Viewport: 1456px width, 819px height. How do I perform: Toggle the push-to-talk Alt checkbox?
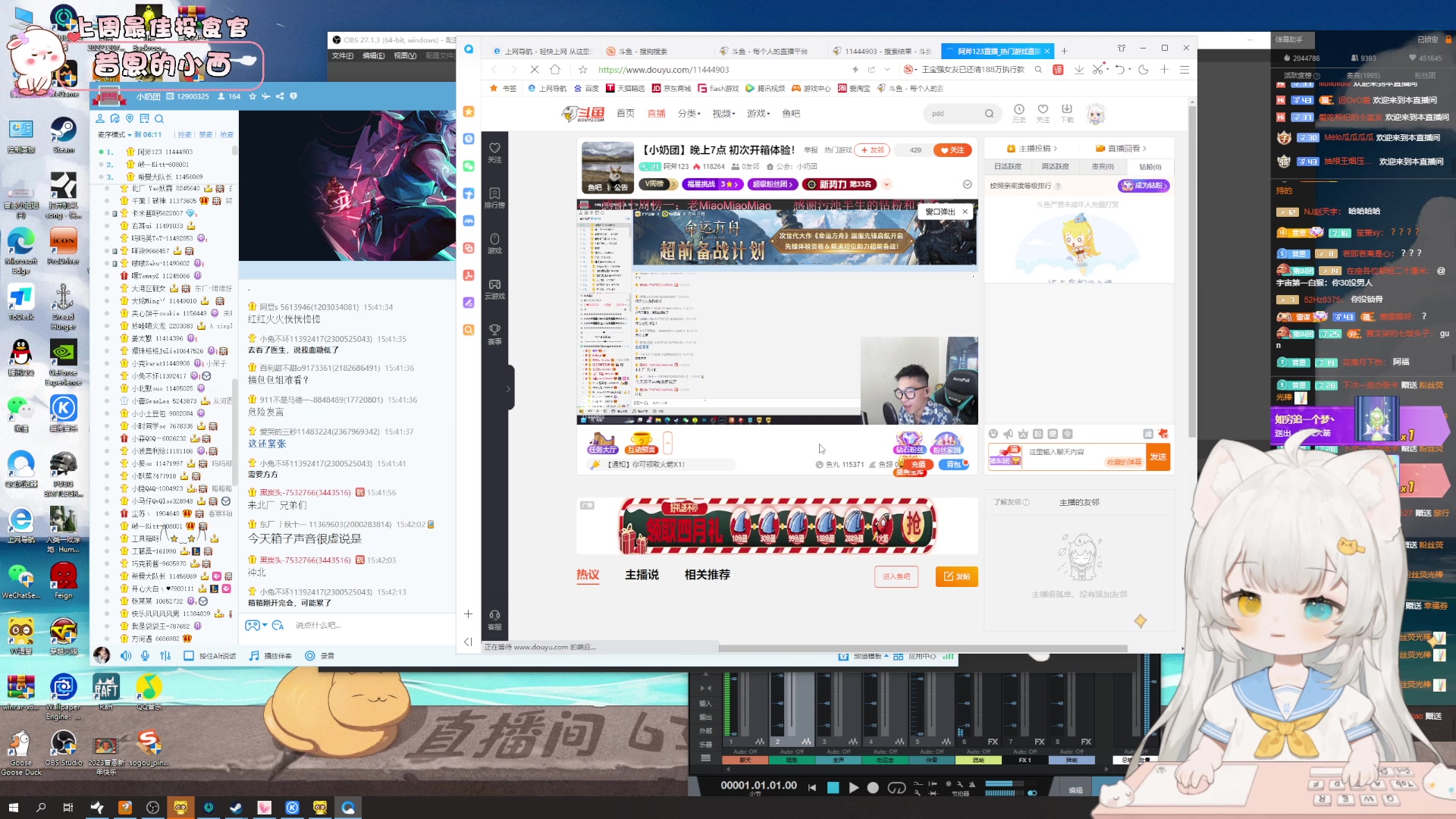click(189, 656)
